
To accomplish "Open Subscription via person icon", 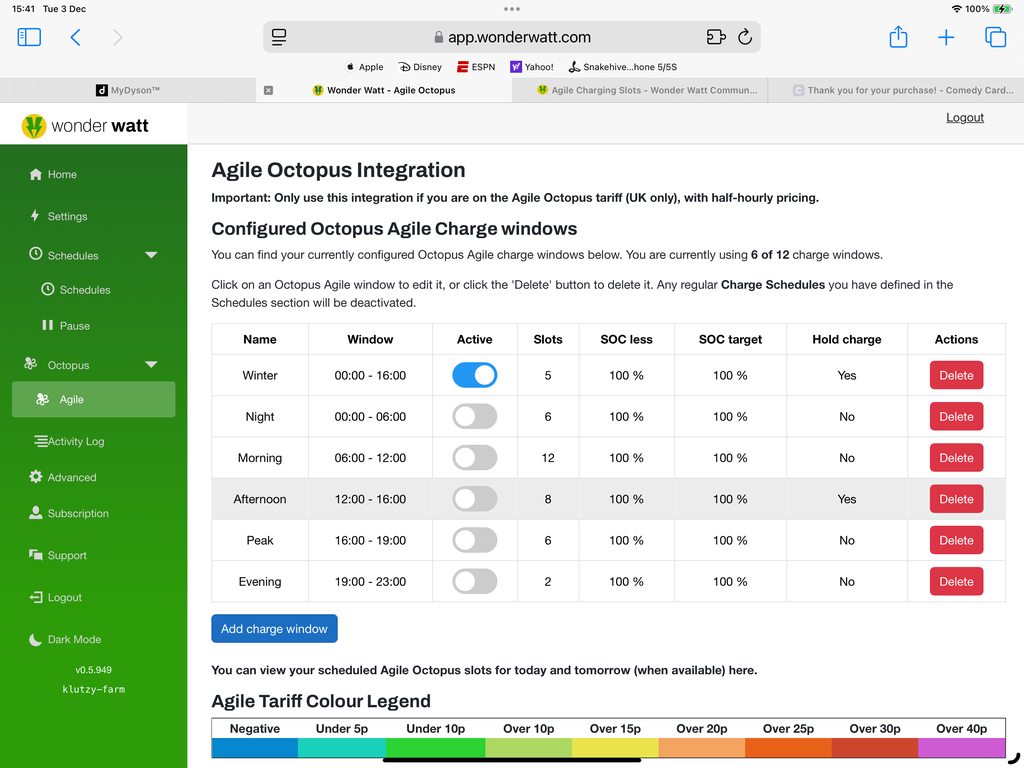I will tap(36, 513).
